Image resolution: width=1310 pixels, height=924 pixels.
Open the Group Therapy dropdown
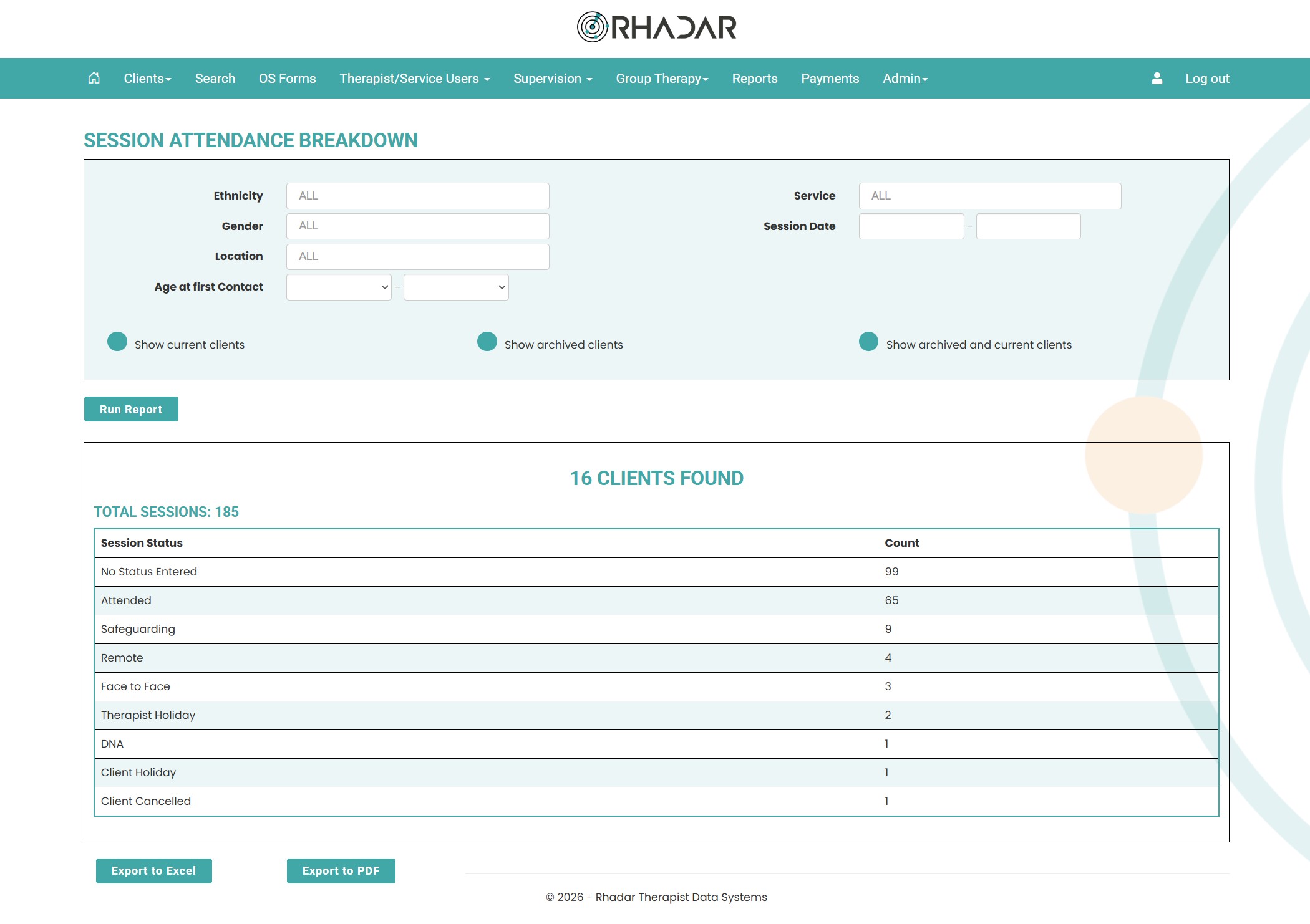(x=662, y=79)
